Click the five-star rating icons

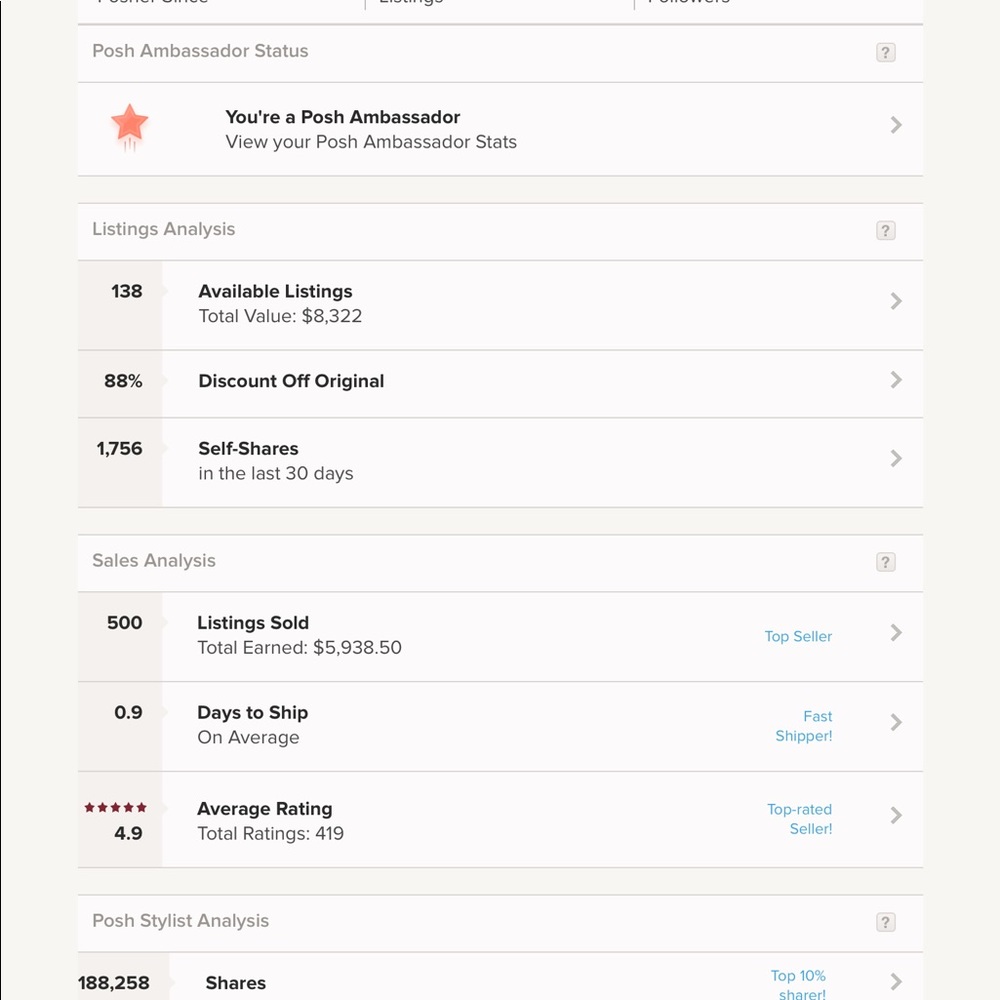click(116, 808)
